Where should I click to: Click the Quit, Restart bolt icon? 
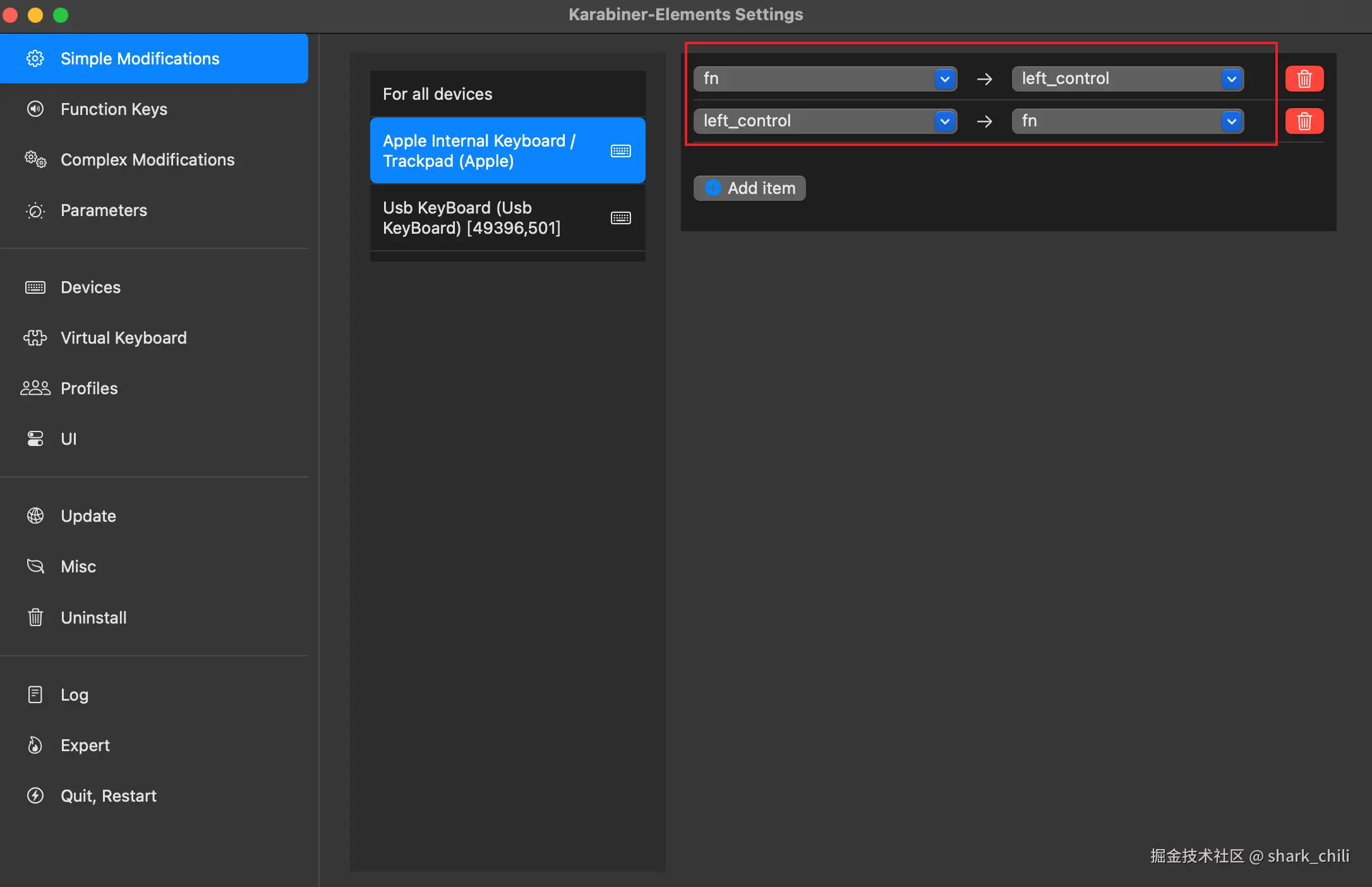[x=35, y=795]
